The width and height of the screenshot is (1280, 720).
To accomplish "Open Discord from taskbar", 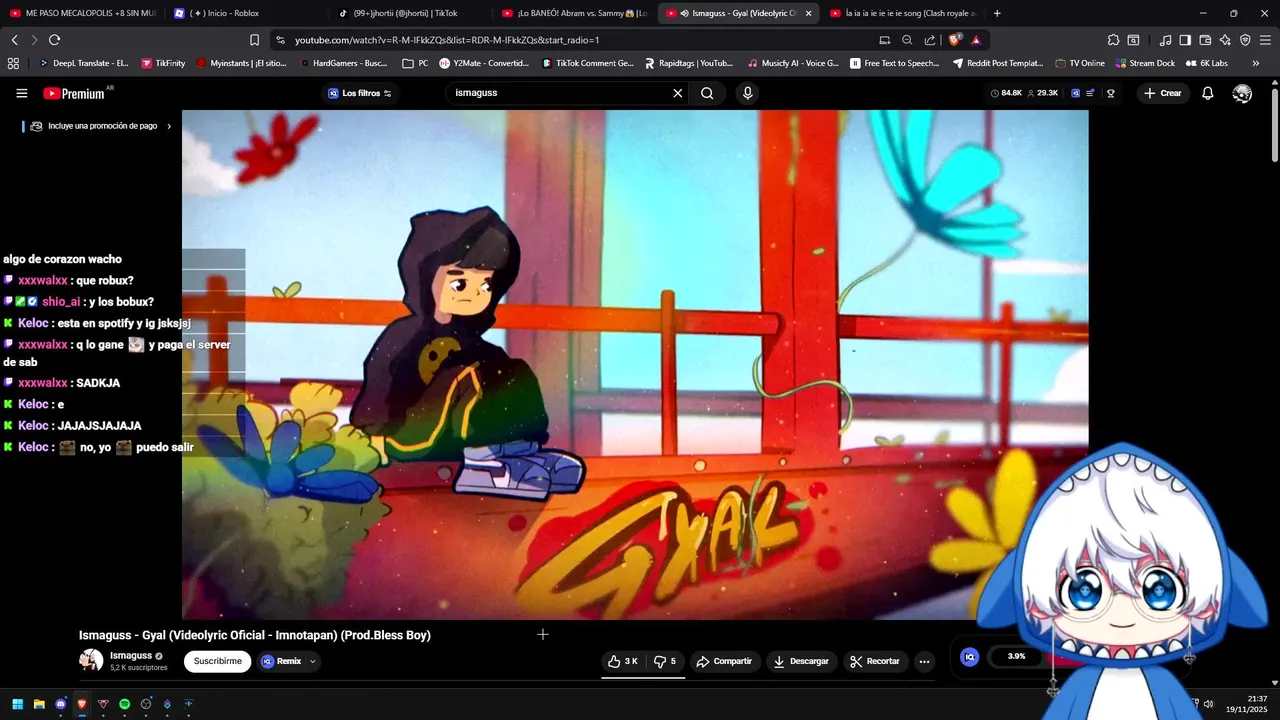I will [x=60, y=704].
